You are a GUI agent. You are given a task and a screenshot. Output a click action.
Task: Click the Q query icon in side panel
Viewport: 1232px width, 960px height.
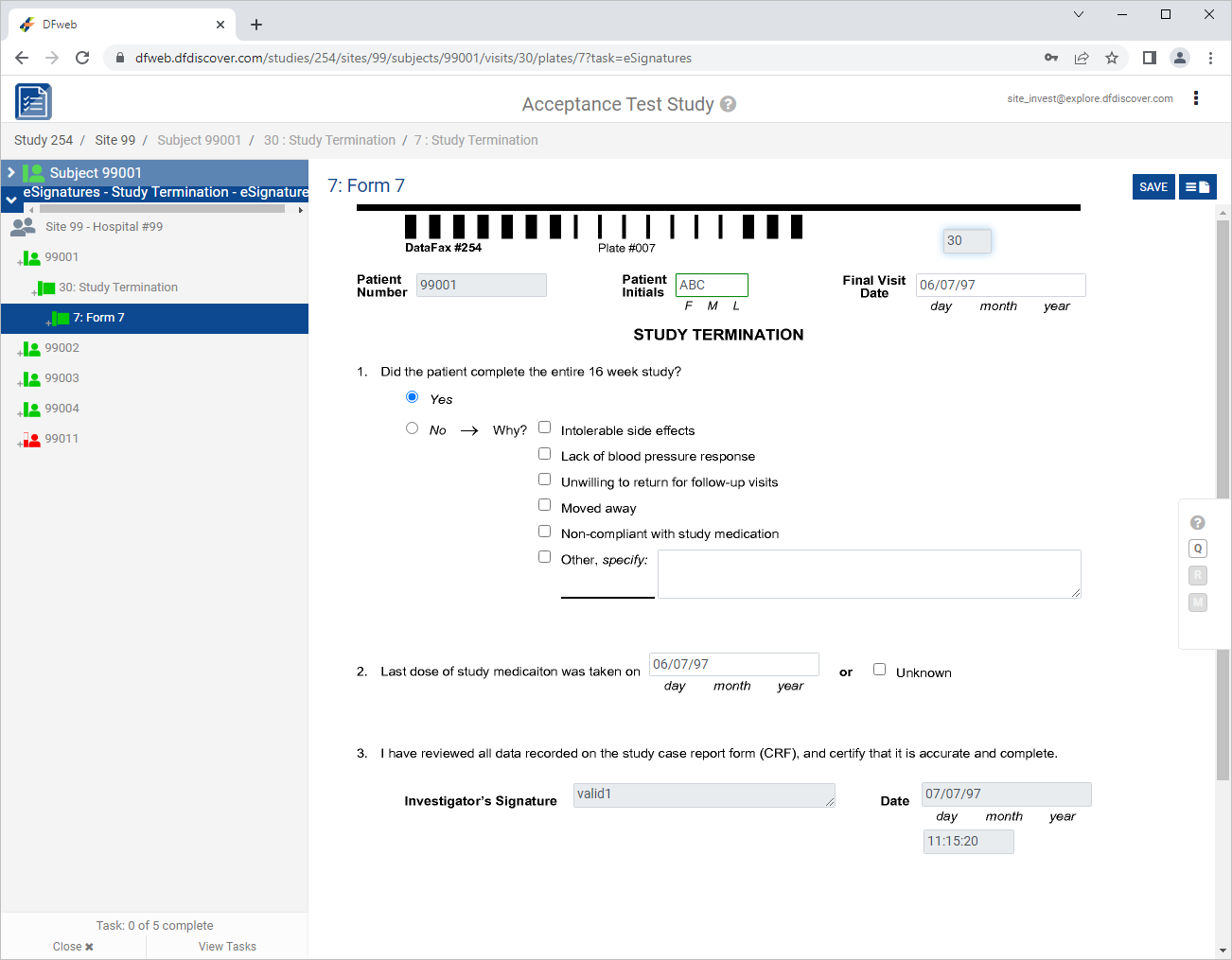(1198, 549)
